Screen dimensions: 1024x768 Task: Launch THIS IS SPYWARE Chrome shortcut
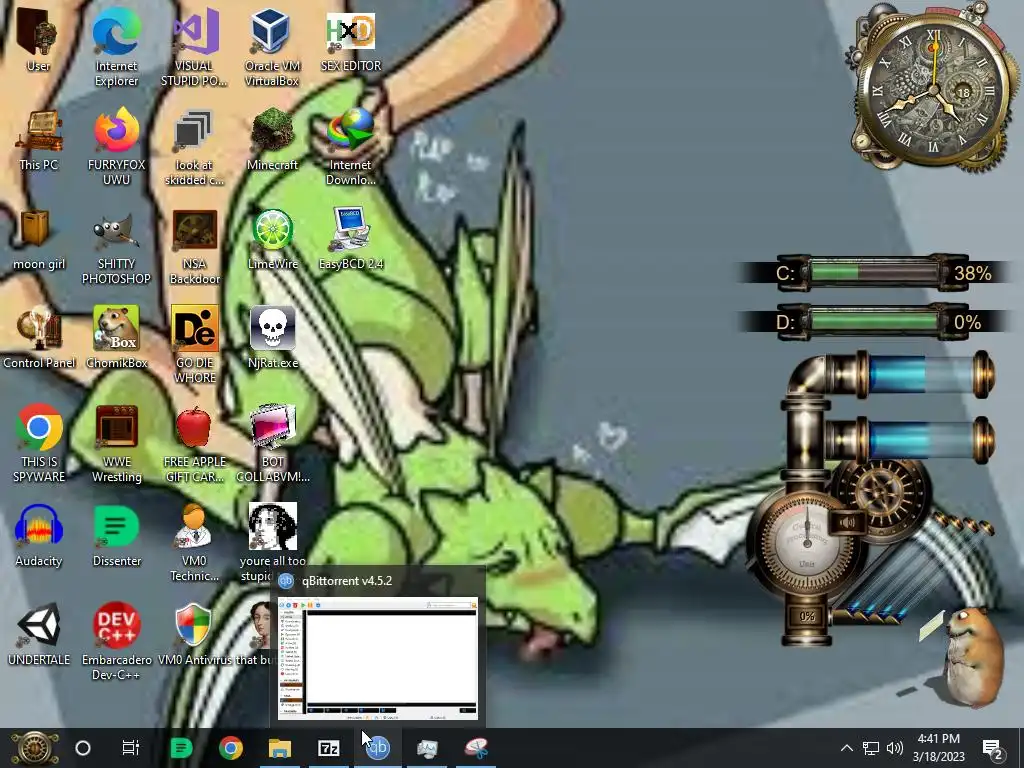click(x=39, y=444)
